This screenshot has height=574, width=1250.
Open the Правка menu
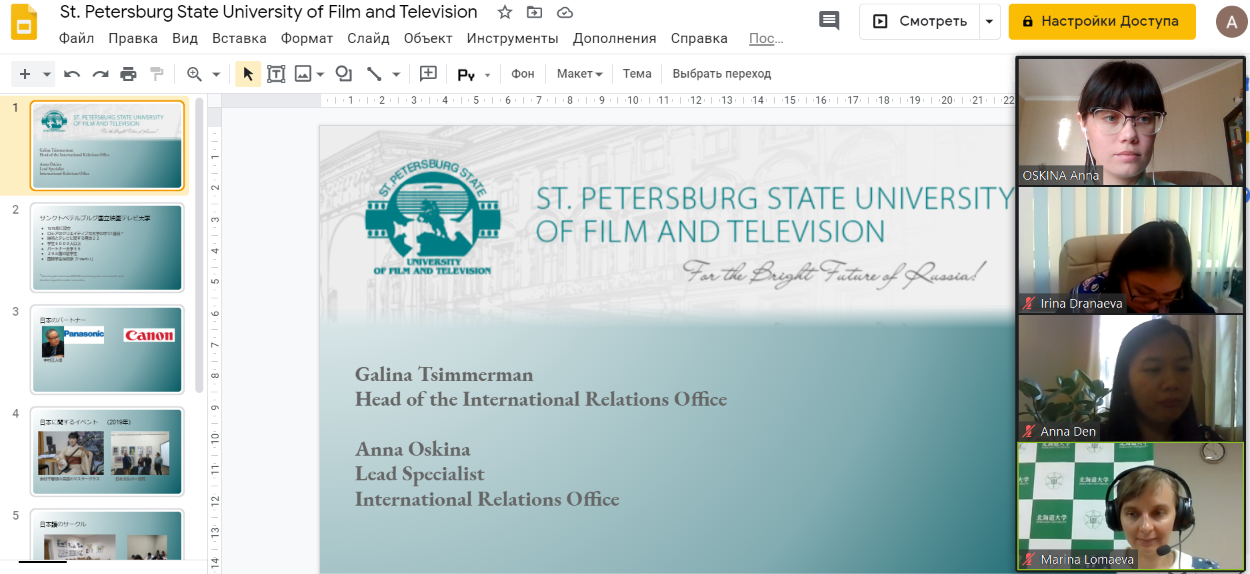point(133,38)
